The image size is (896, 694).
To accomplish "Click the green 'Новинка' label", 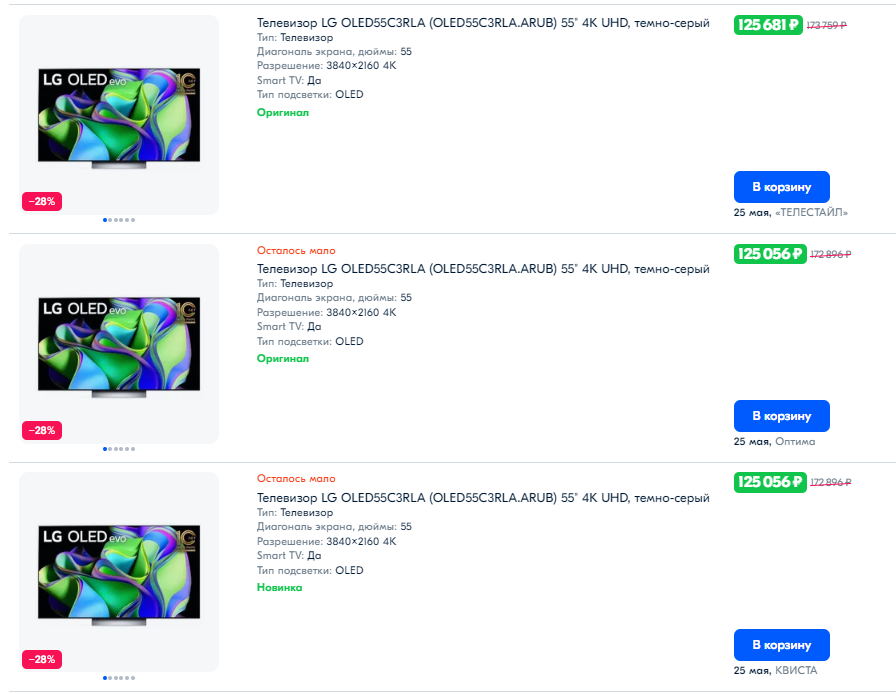I will coord(279,588).
